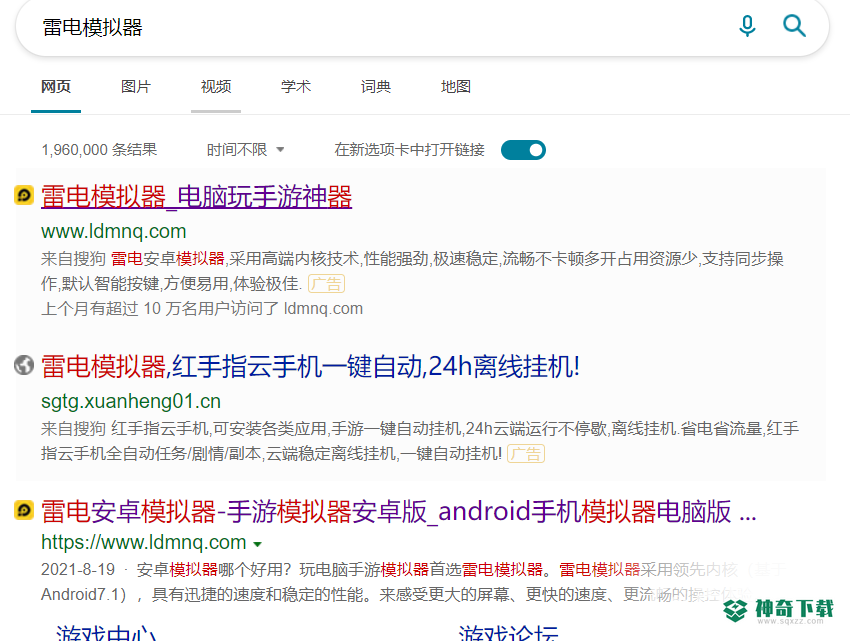Click the 广告 label under the 红手指 result

pyautogui.click(x=526, y=453)
